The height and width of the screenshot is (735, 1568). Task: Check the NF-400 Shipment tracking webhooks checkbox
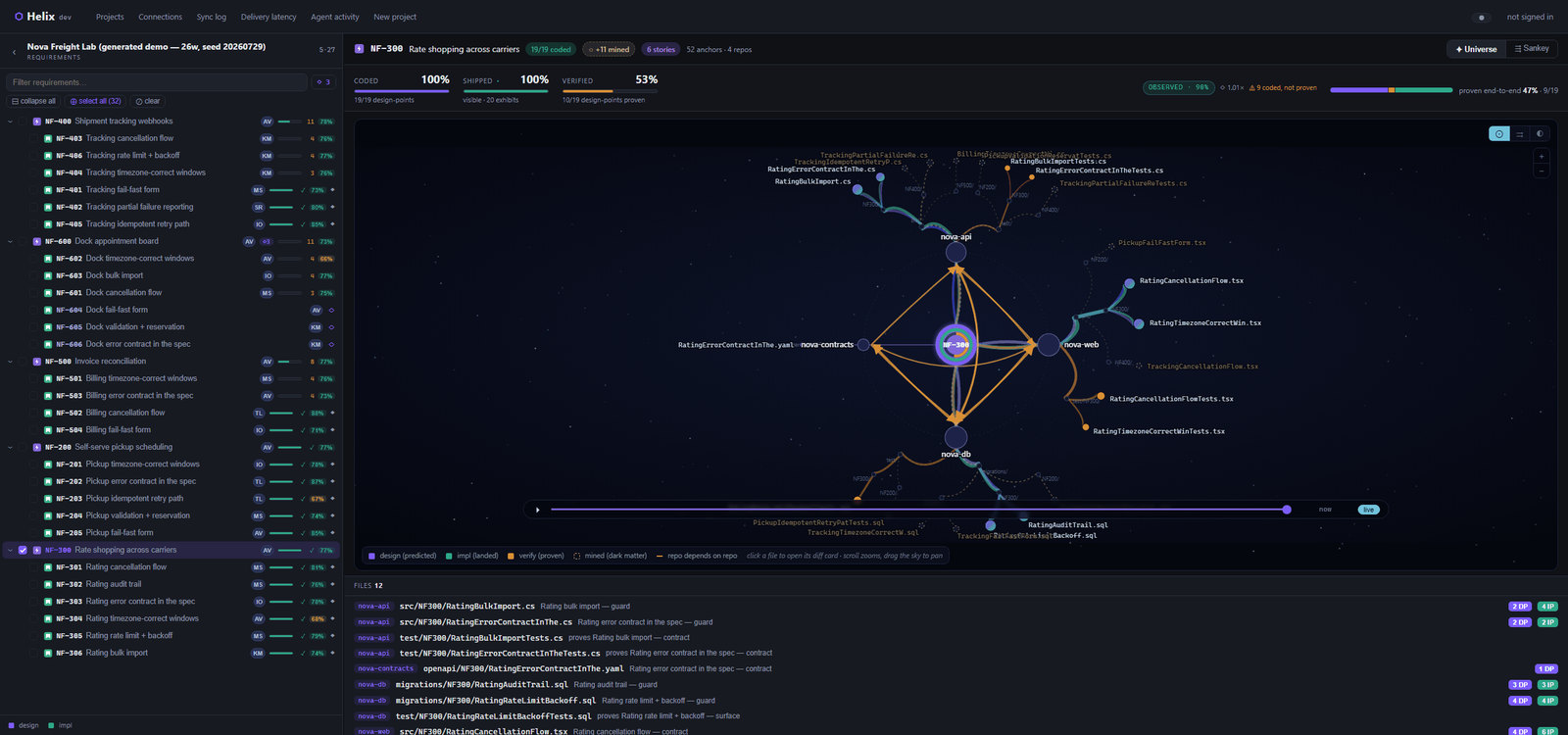click(23, 122)
